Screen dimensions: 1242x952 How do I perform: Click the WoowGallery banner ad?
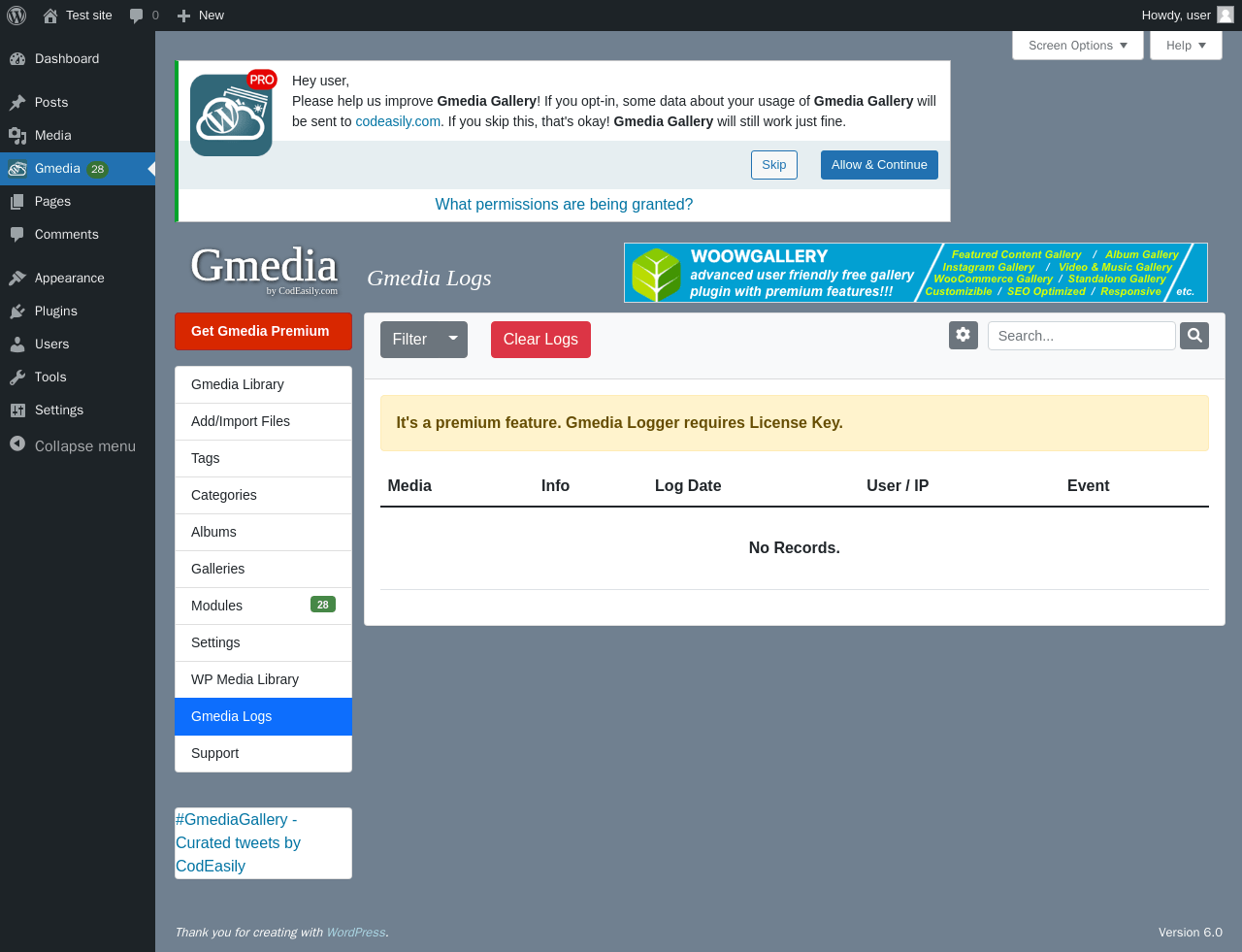916,273
